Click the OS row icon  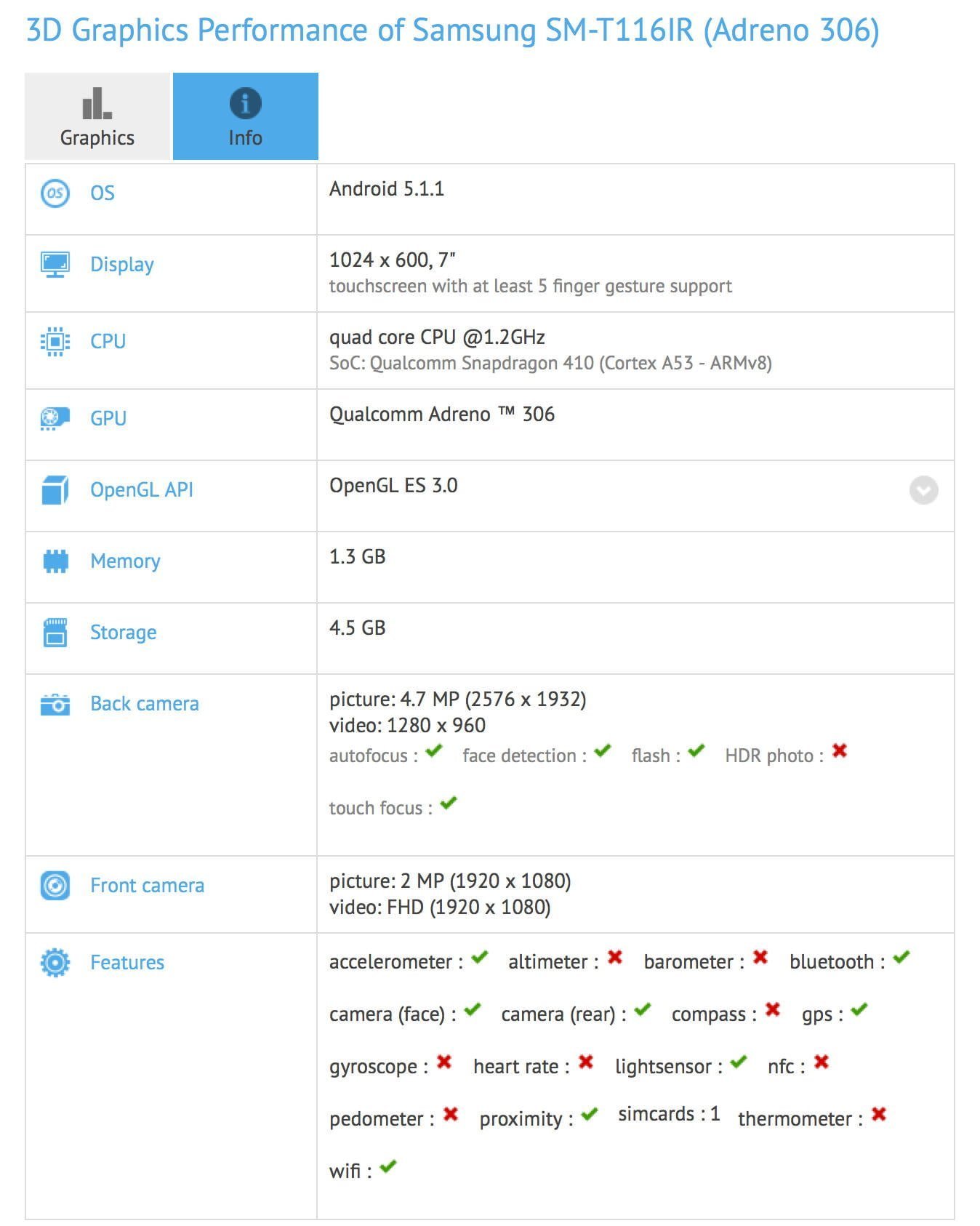55,193
